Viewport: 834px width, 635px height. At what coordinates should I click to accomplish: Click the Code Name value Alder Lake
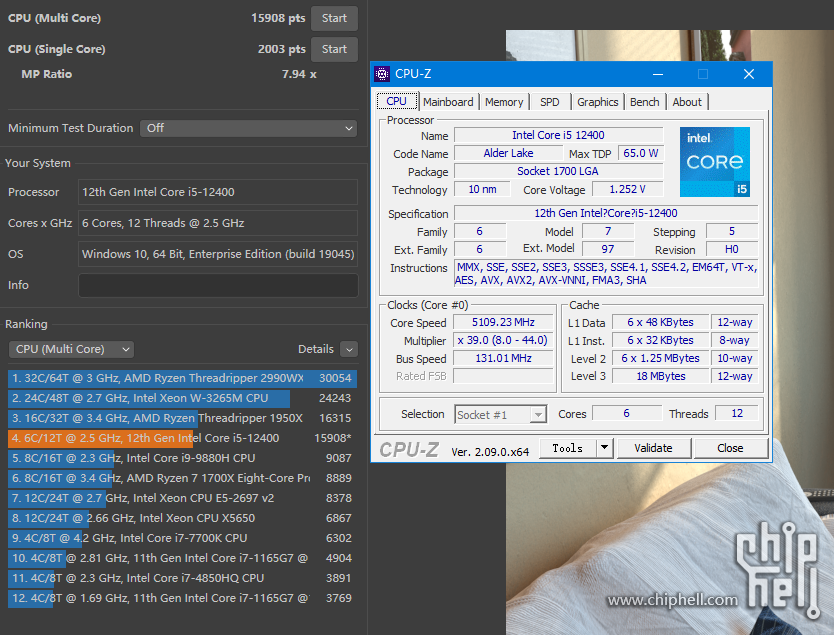click(x=508, y=153)
